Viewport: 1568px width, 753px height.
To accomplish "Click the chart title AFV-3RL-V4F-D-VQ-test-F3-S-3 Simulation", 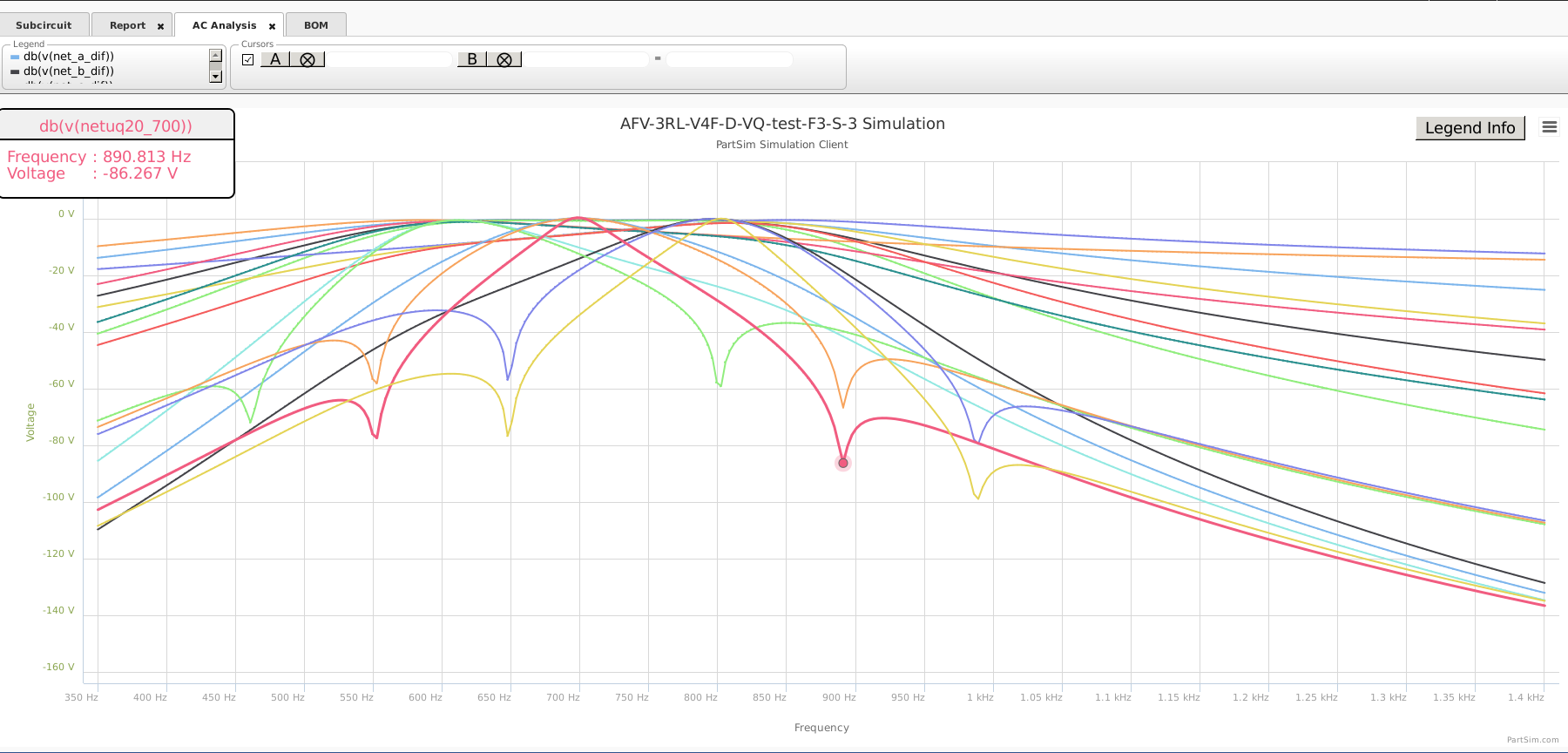I will click(x=782, y=124).
